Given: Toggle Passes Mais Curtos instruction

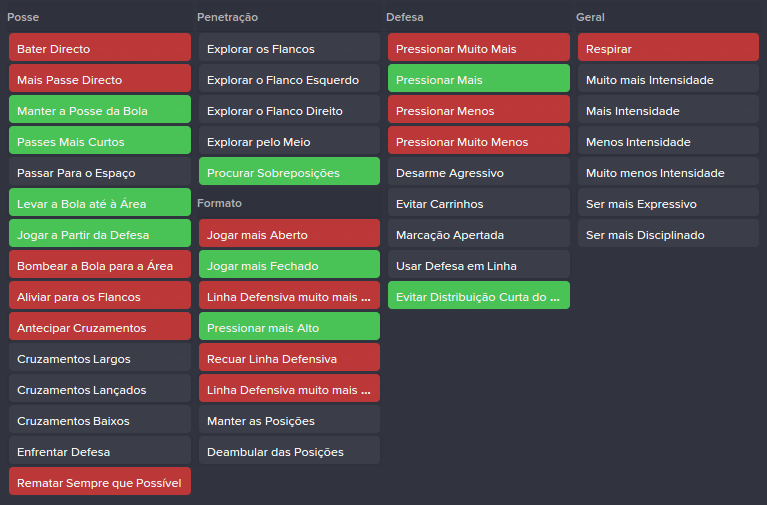Looking at the screenshot, I should pos(100,140).
